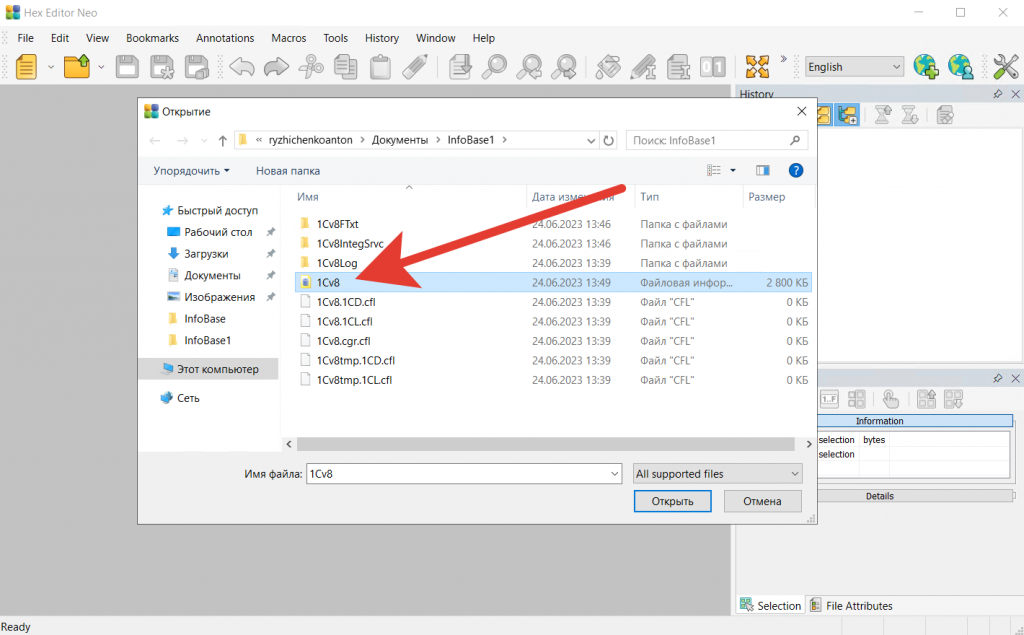Open the English language dropdown
Viewport: 1024px width, 635px height.
point(854,67)
